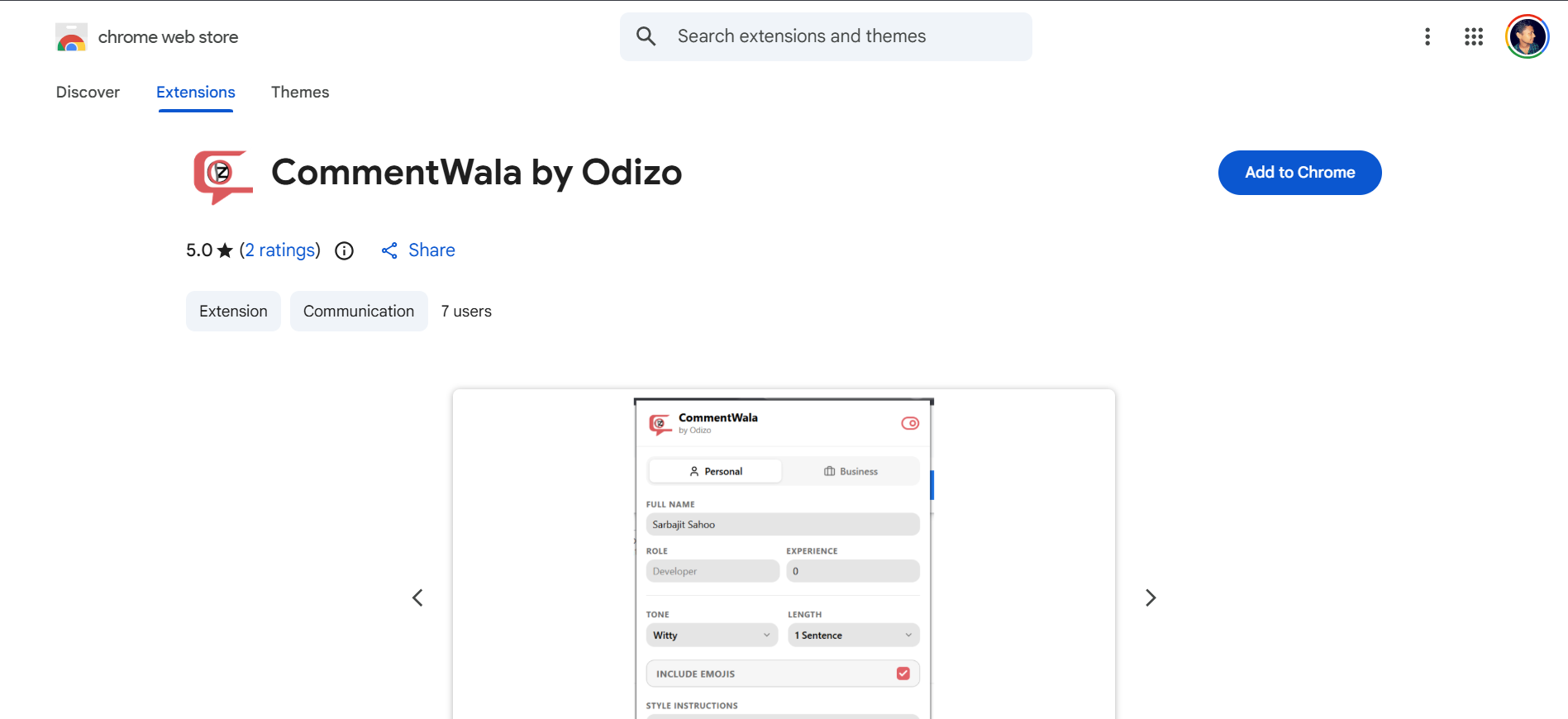1568x719 pixels.
Task: Open the Discover tab
Action: (x=88, y=92)
